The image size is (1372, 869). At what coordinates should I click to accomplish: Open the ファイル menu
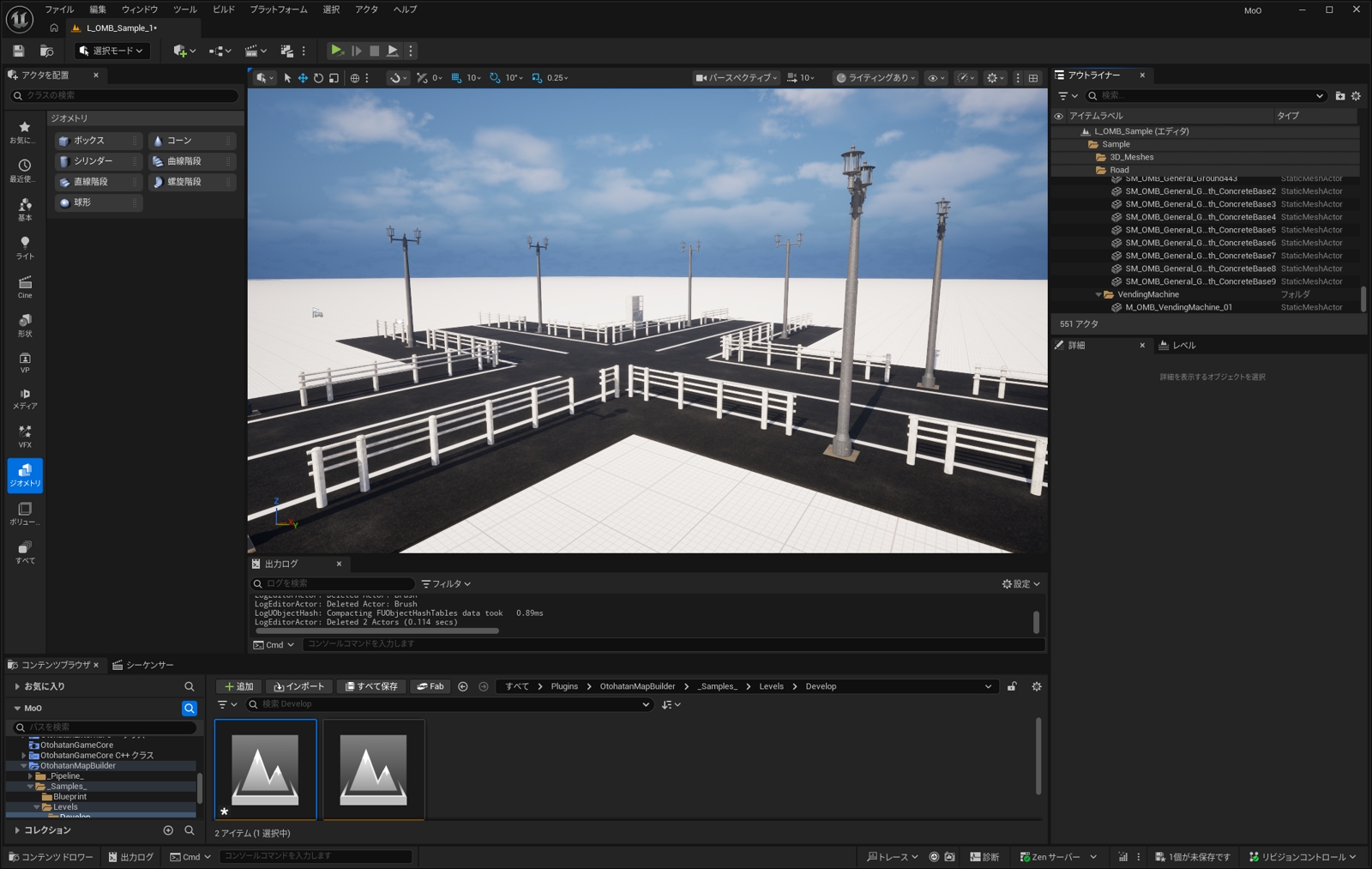coord(59,9)
